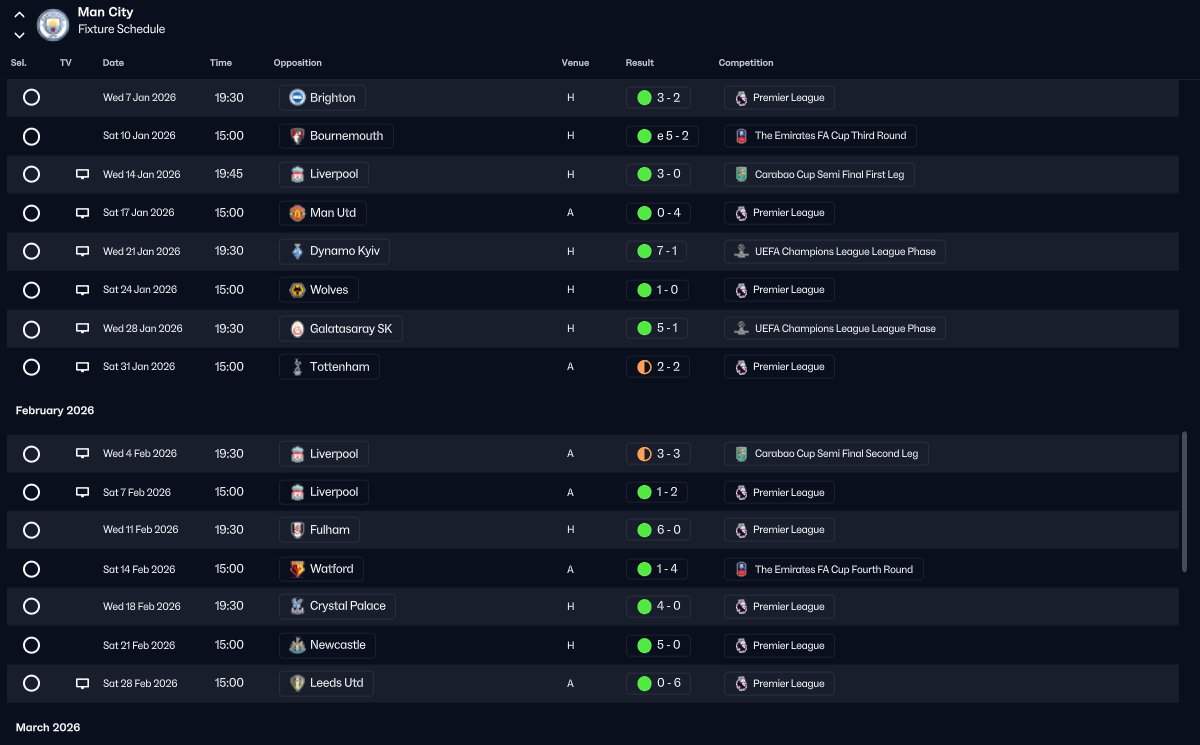Click TV icon on Leeds Utd row
This screenshot has height=745, width=1200.
(82, 683)
